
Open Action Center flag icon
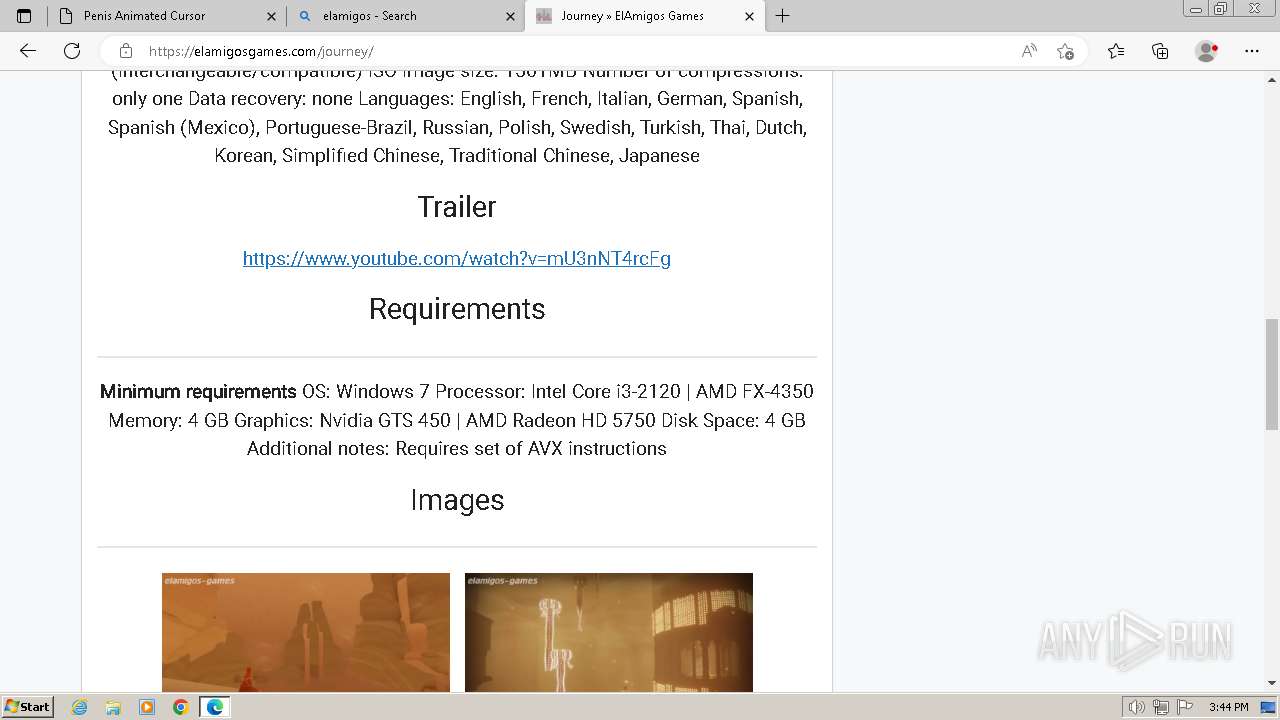[x=1185, y=707]
